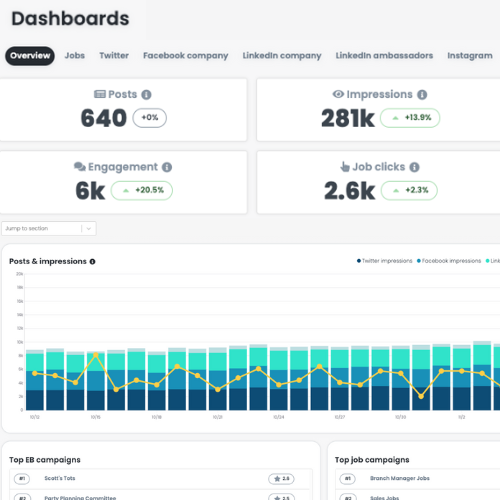Screen dimensions: 500x500
Task: Click the Posts card newspaper icon
Action: tap(100, 94)
